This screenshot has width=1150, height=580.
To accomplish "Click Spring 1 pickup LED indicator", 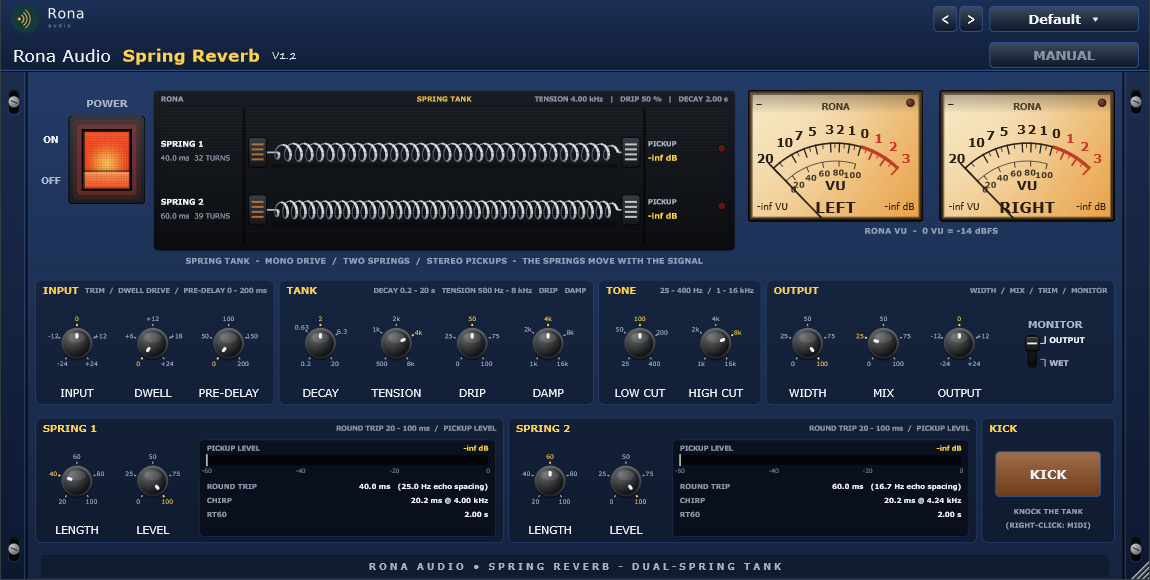I will [722, 149].
